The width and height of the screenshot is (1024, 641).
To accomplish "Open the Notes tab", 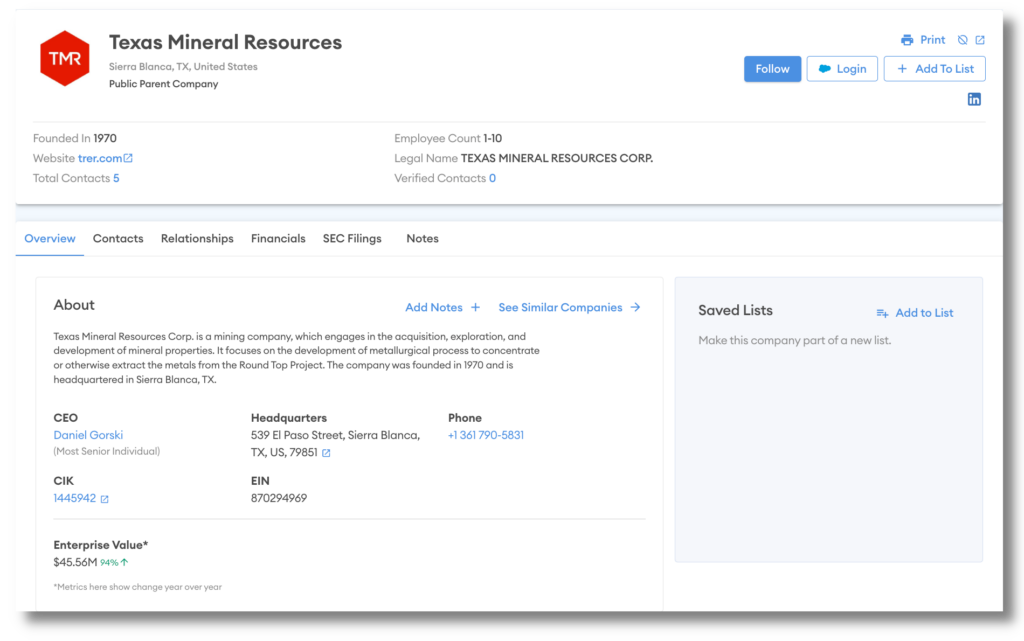I will (x=423, y=239).
